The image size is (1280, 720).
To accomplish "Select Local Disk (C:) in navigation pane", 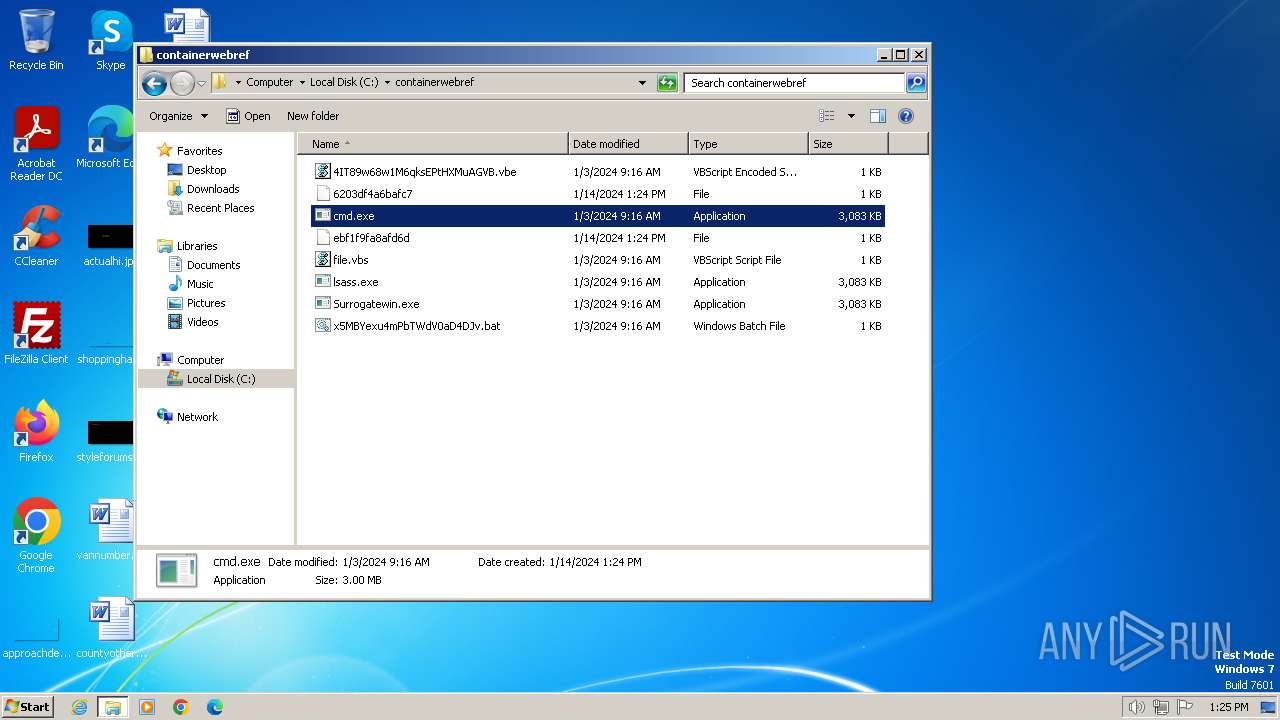I will [220, 379].
